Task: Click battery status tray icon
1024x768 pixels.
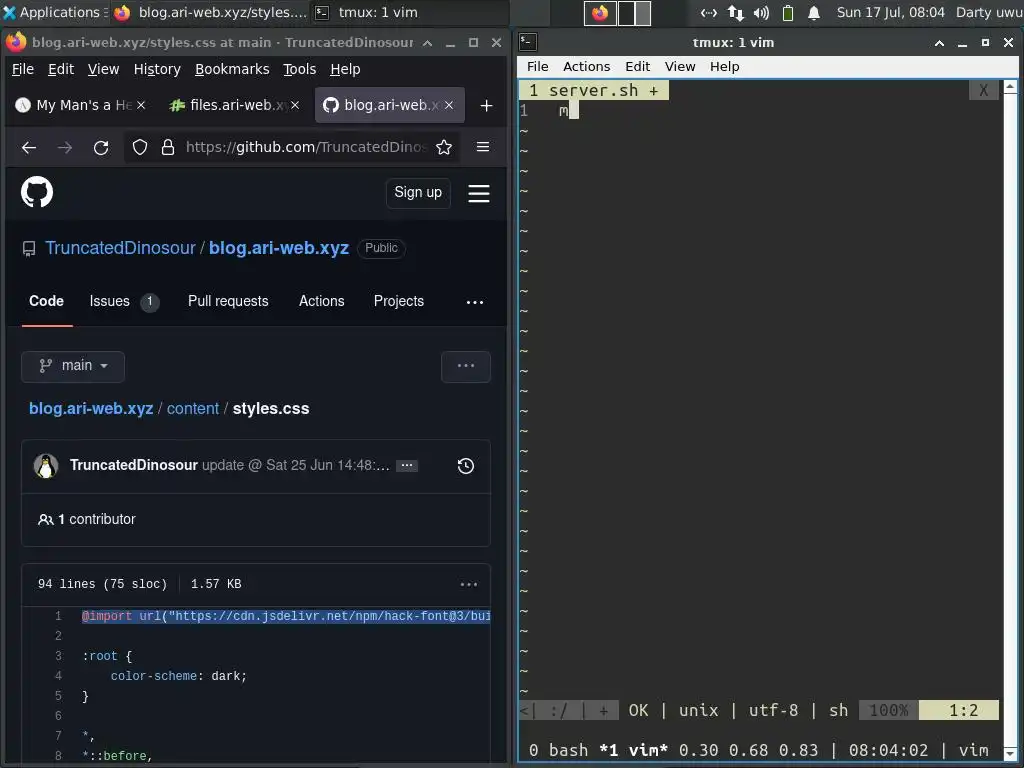Action: (x=788, y=12)
